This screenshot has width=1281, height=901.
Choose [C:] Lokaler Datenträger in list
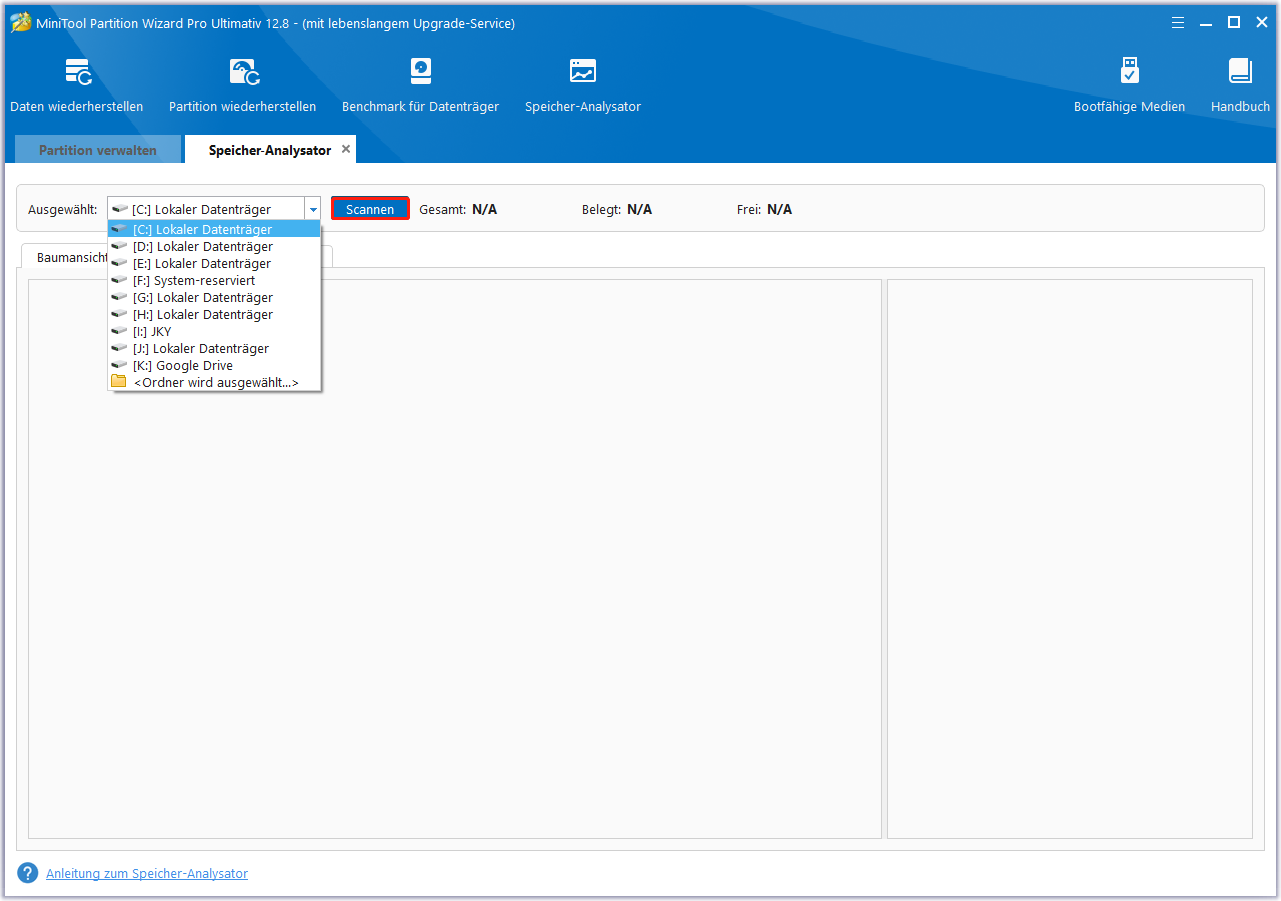pos(214,229)
